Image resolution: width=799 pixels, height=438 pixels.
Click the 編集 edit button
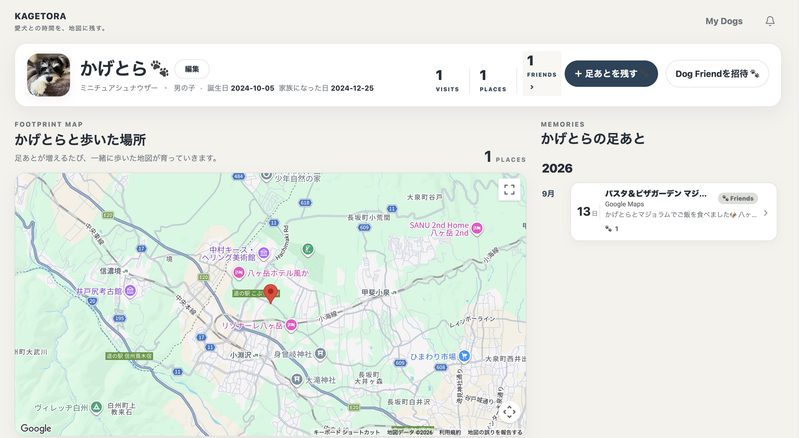tap(192, 69)
